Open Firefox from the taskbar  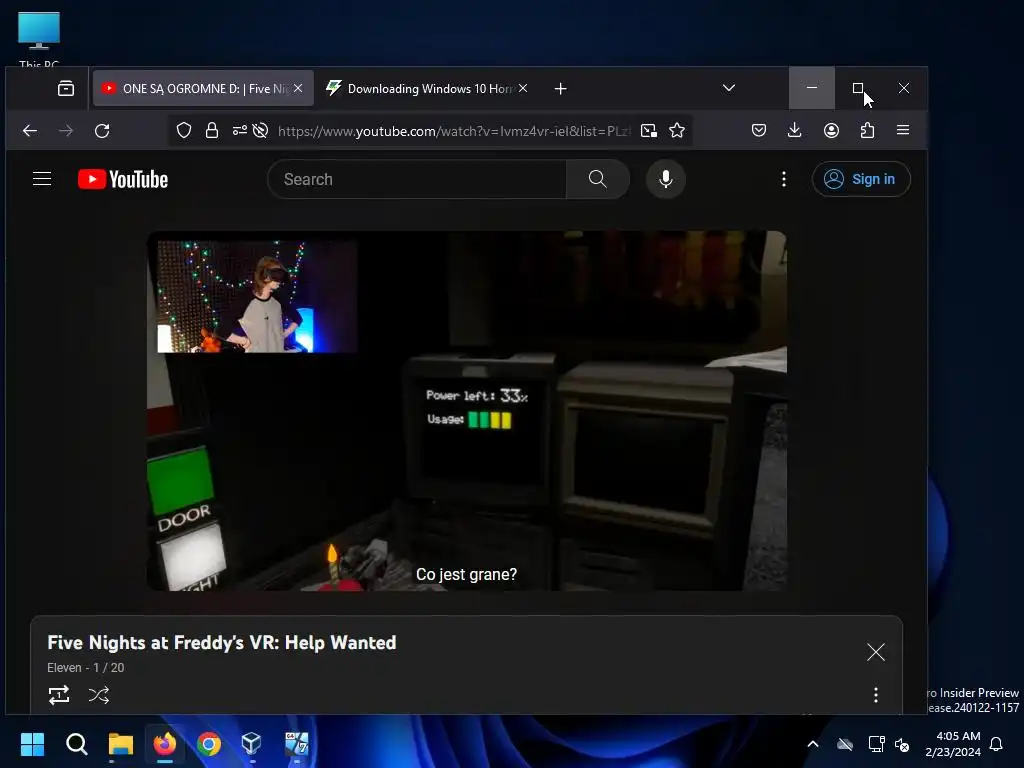tap(165, 744)
